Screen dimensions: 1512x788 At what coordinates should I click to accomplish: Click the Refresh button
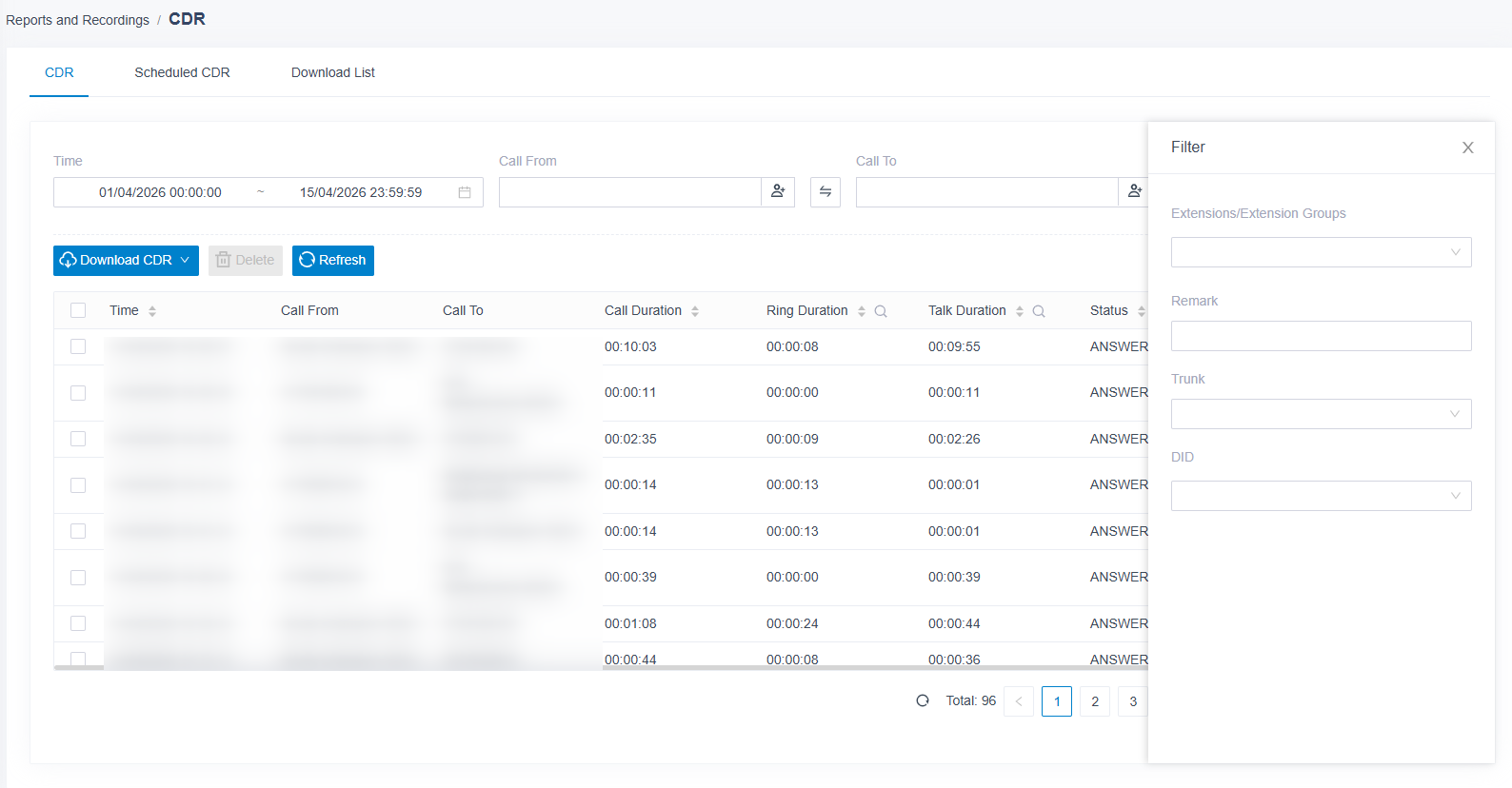tap(333, 261)
